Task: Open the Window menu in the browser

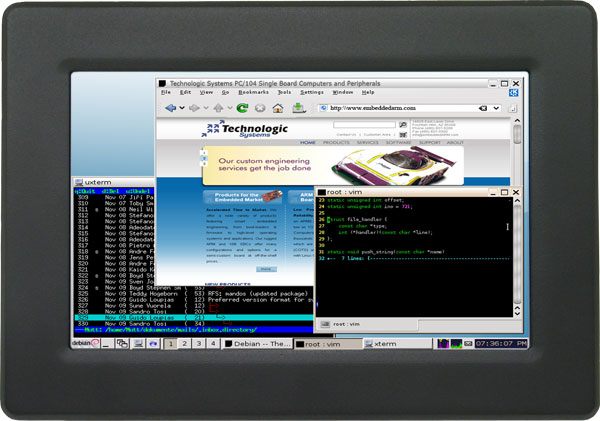Action: [342, 92]
